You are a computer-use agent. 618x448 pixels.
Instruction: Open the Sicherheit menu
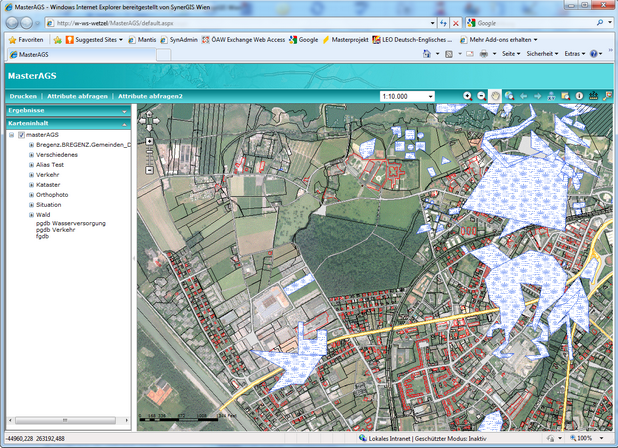pyautogui.click(x=542, y=54)
